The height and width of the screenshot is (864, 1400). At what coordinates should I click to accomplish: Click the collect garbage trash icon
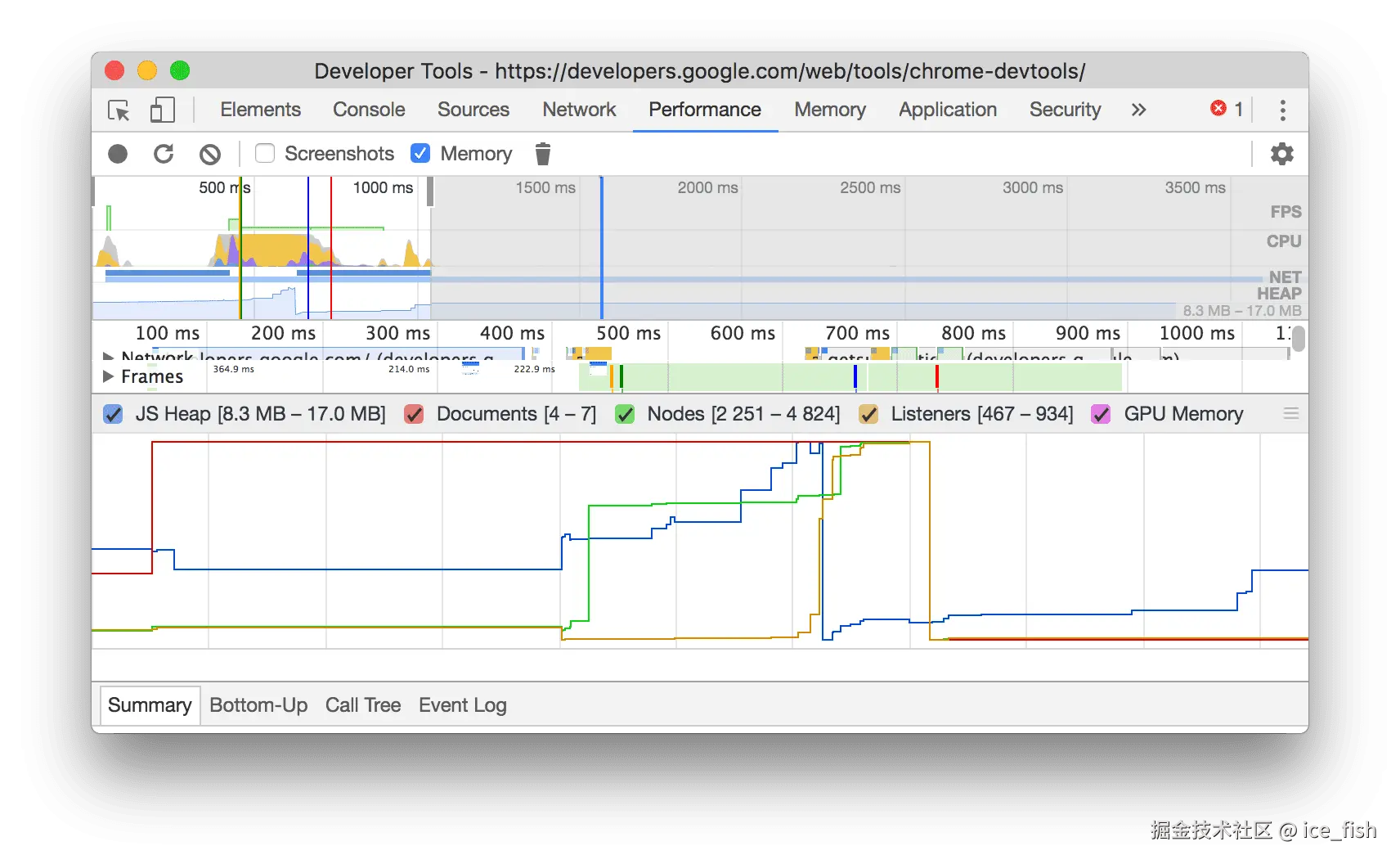point(543,154)
